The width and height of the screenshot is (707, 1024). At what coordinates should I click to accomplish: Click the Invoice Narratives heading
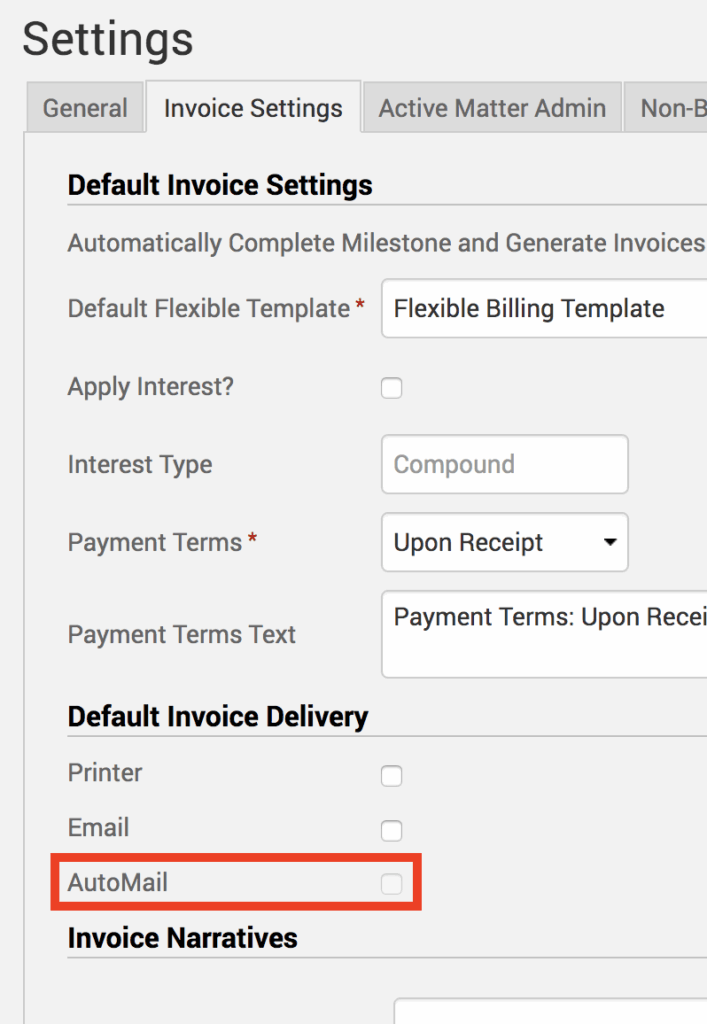coord(183,938)
